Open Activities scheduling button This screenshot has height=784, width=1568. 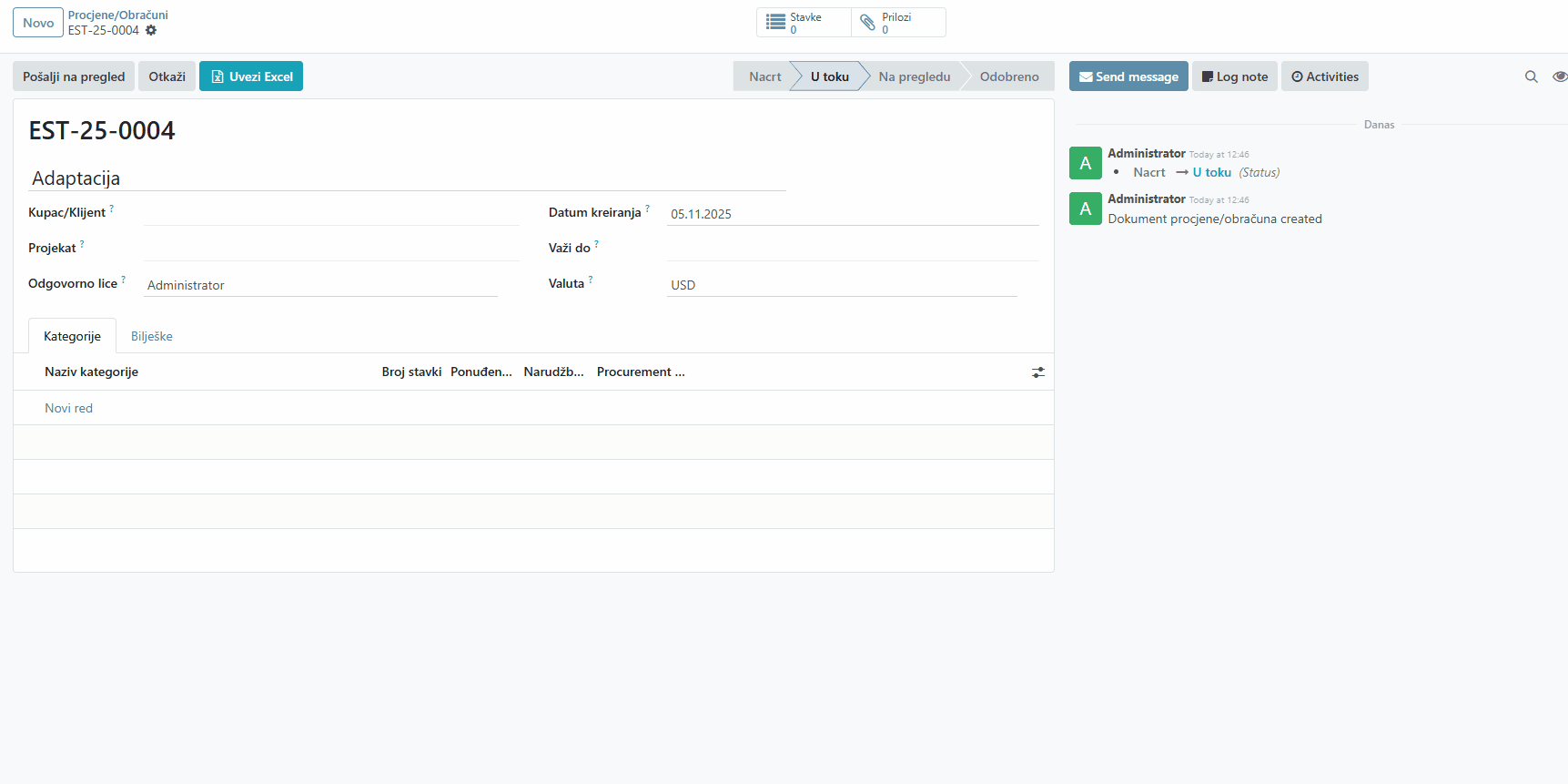coord(1324,76)
